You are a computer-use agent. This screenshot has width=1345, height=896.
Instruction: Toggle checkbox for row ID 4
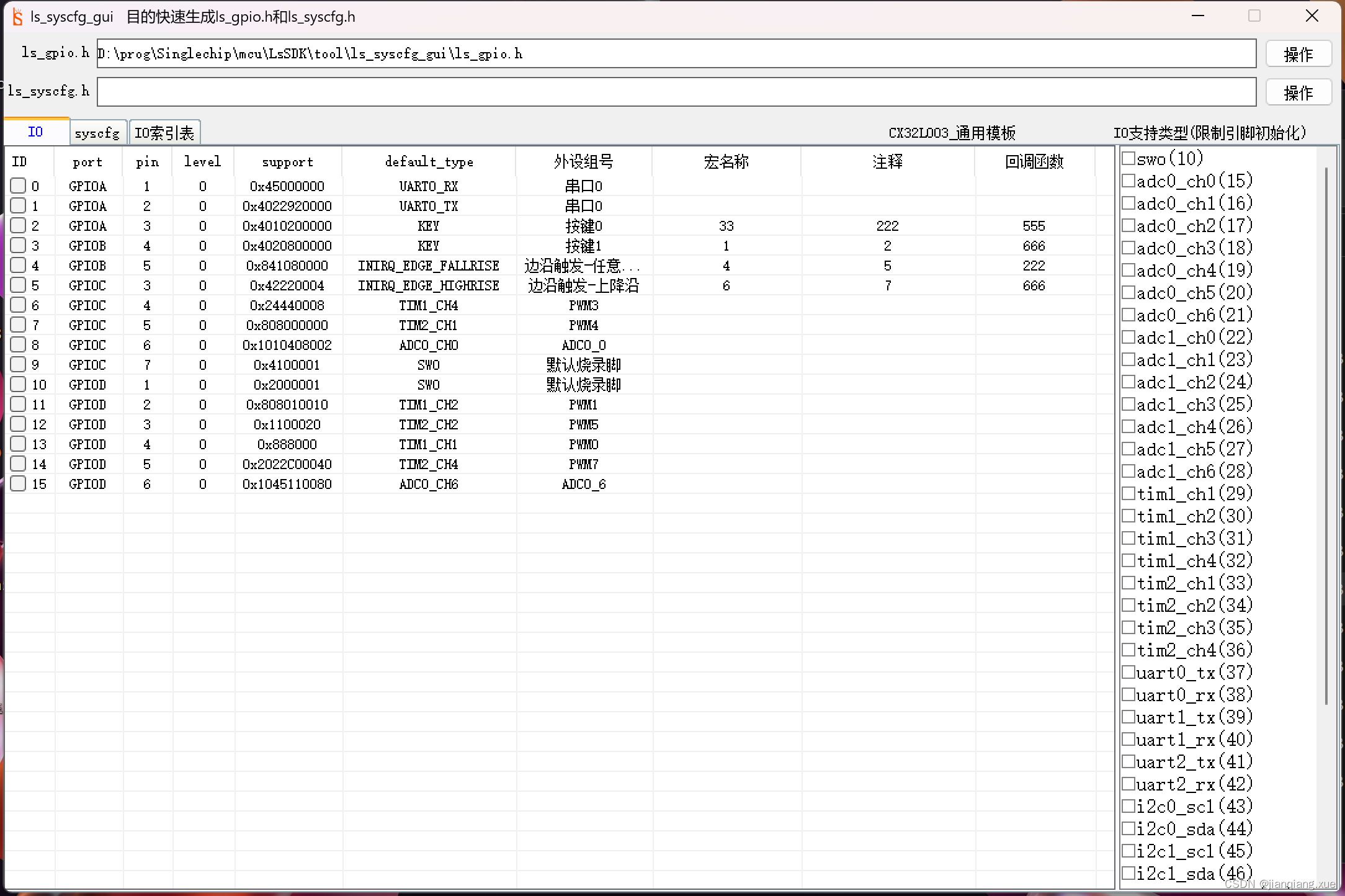(19, 265)
